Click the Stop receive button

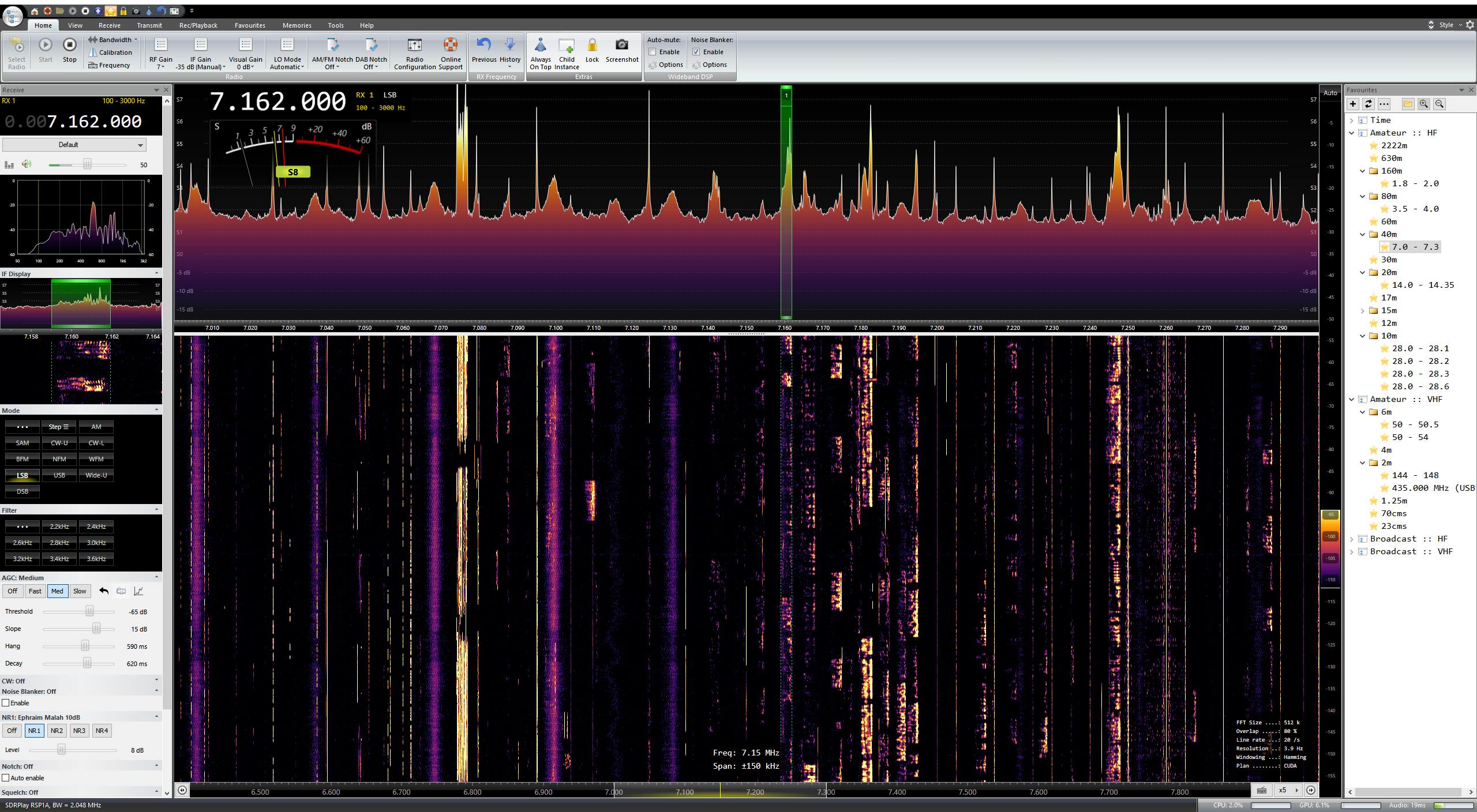[x=69, y=46]
